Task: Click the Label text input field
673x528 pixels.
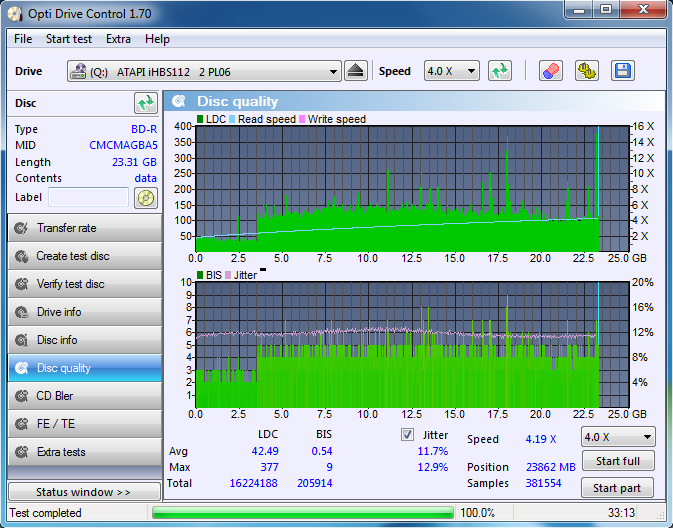Action: coord(88,197)
